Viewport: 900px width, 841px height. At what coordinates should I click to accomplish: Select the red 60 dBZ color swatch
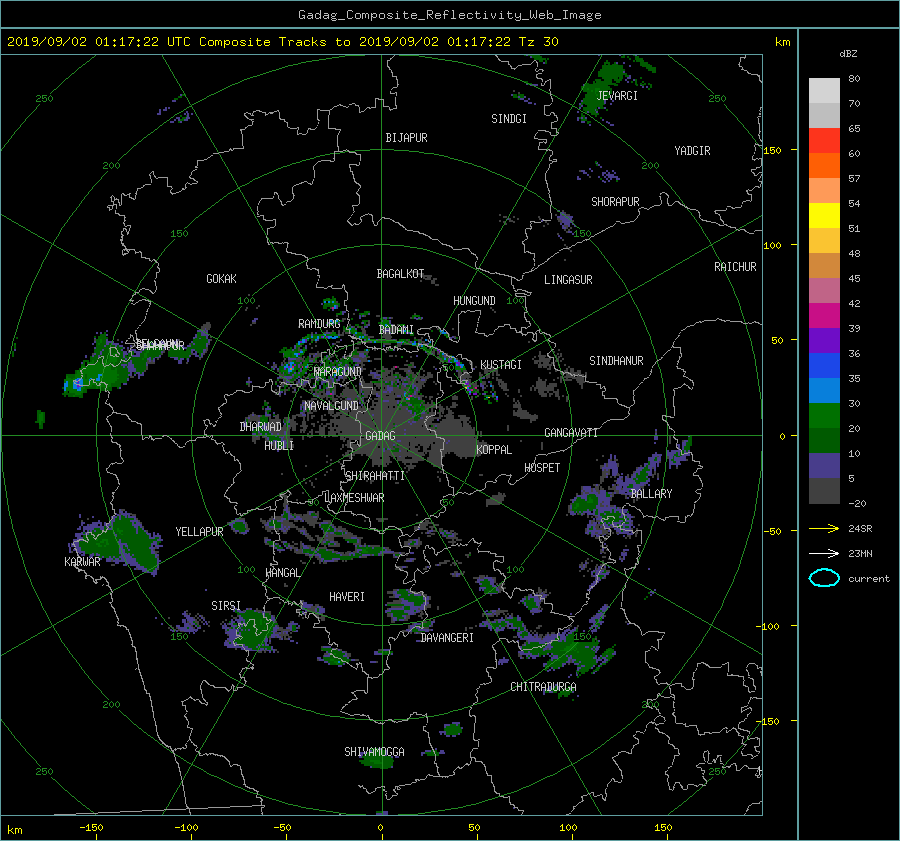(x=824, y=140)
